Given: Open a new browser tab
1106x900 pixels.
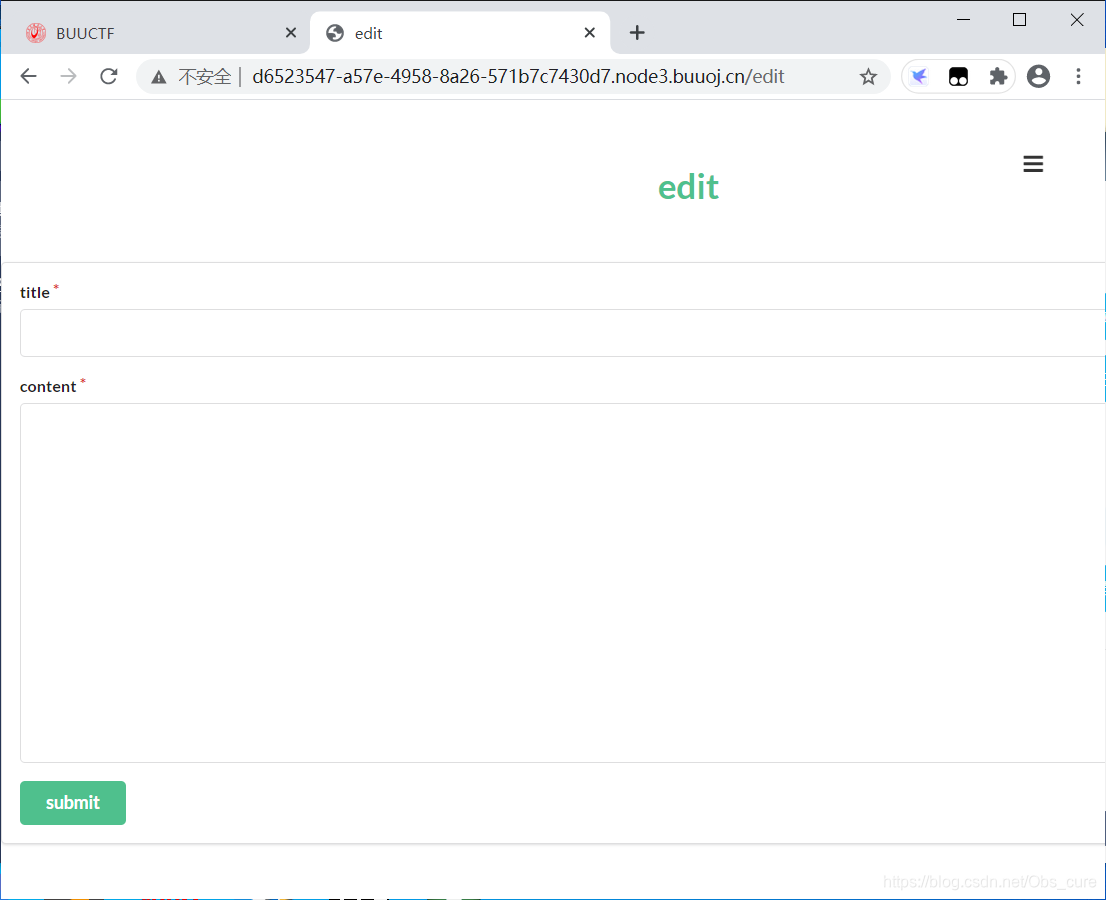Looking at the screenshot, I should point(637,33).
